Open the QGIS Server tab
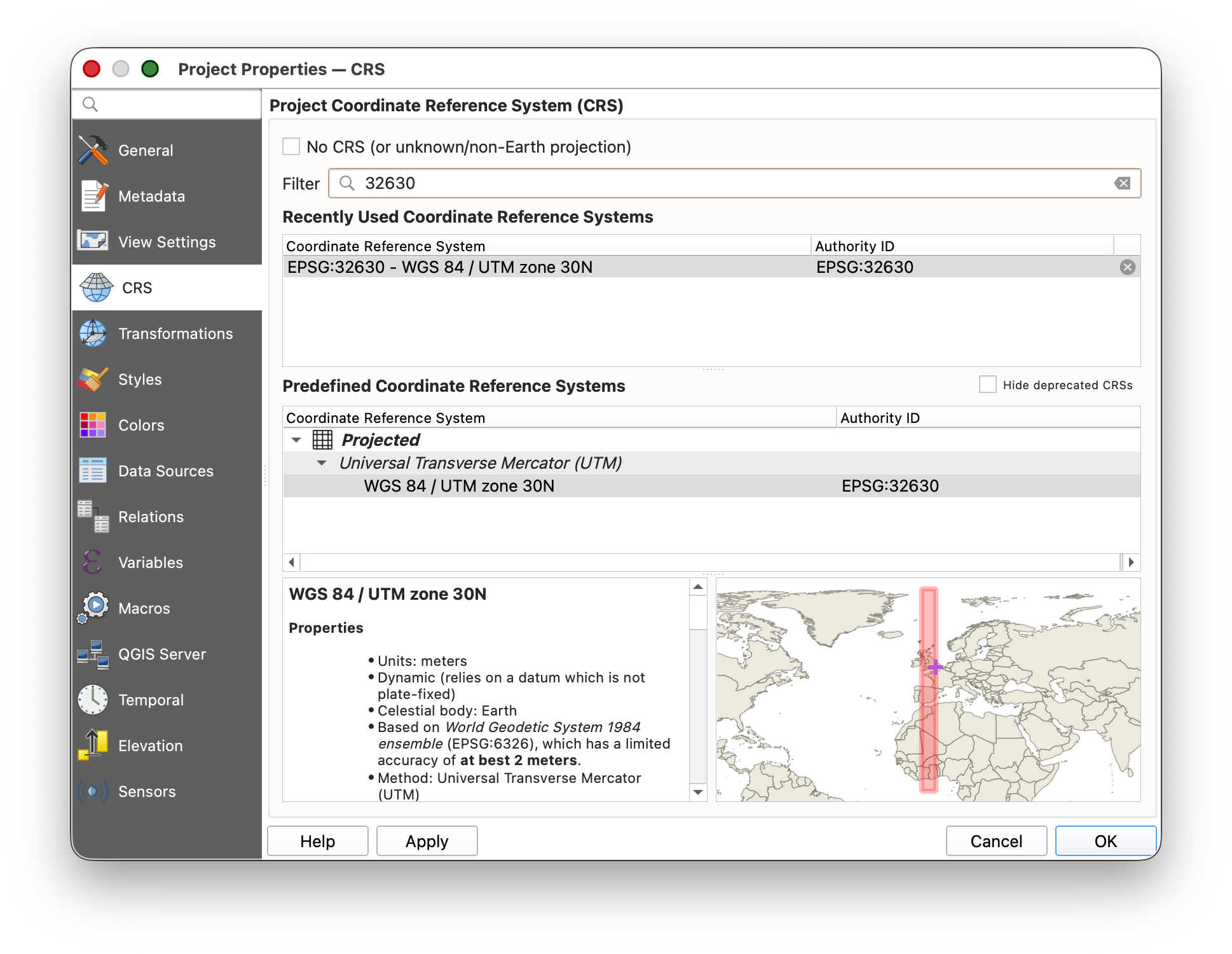1232x954 pixels. click(162, 654)
